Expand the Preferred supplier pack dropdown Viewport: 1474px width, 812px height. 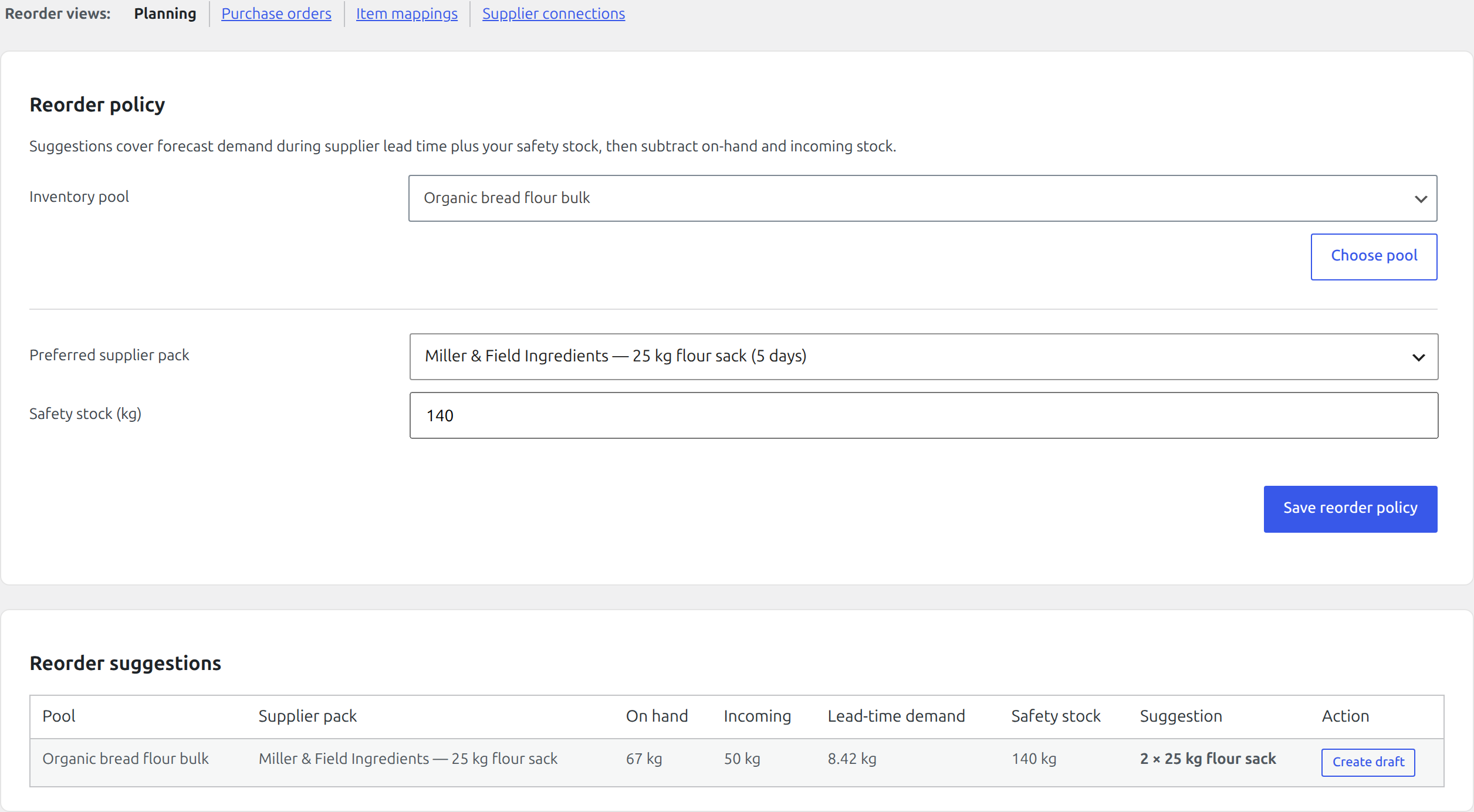[924, 357]
